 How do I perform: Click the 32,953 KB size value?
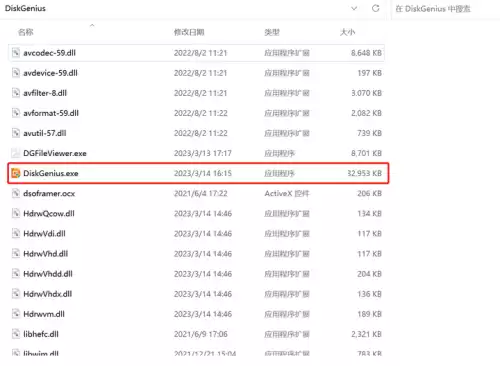tap(365, 173)
